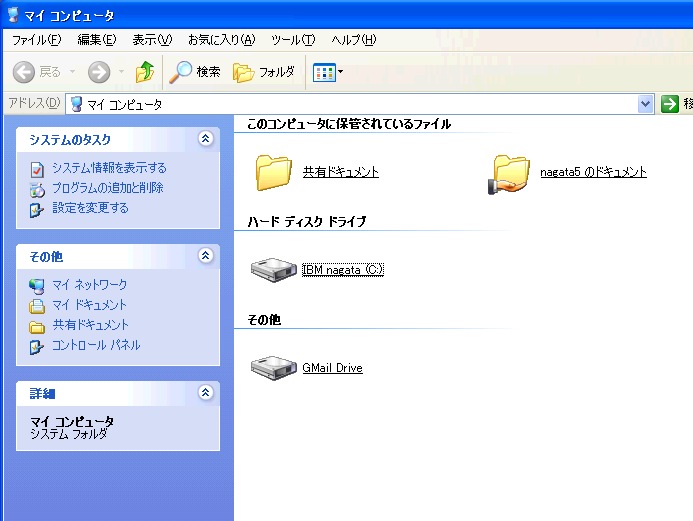This screenshot has width=693, height=521.
Task: Click the change settings icon
Action: coord(37,210)
